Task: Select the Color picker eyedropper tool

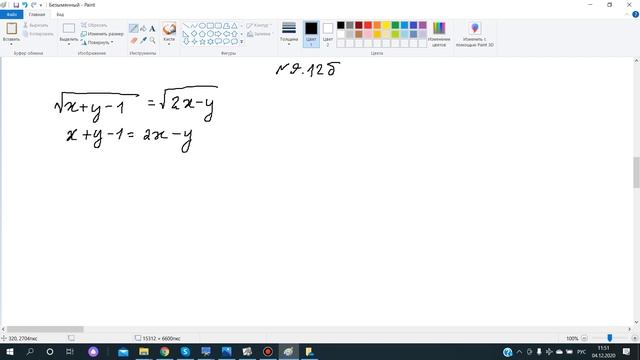Action: [x=143, y=40]
